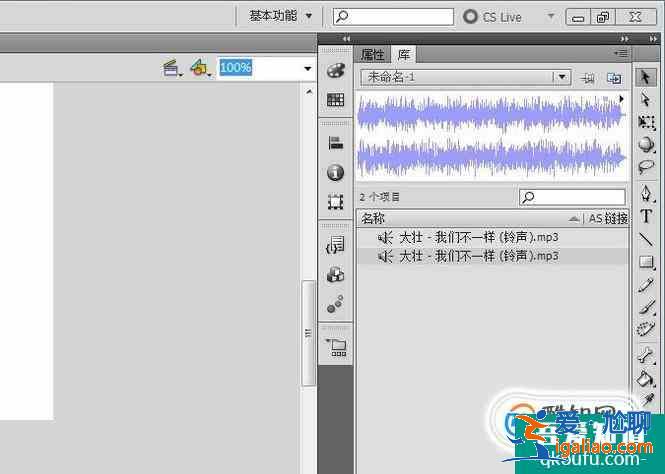
Task: Expand the collapsed icon panel dock
Action: [x=346, y=39]
